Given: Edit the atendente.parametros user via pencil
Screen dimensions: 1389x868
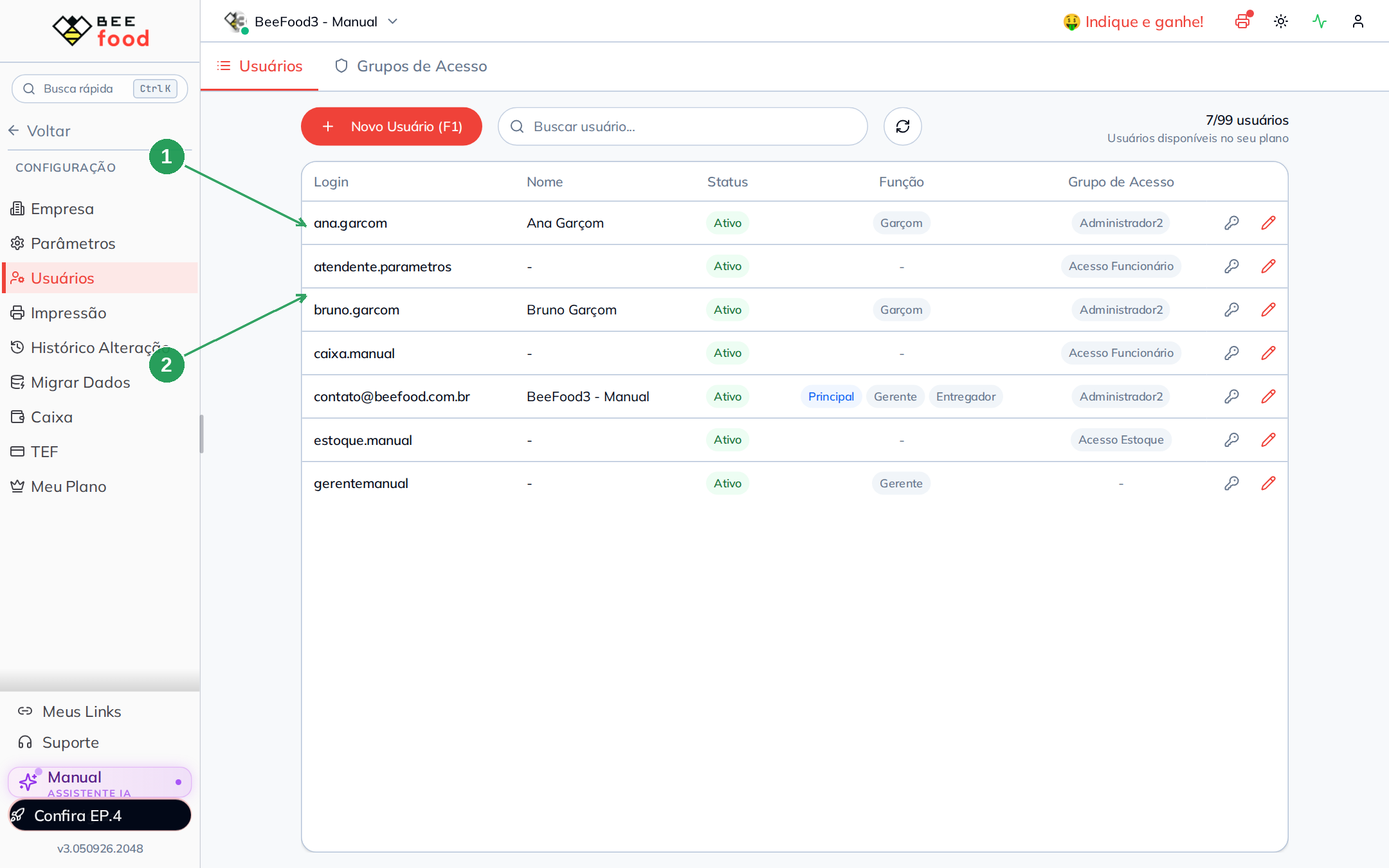Looking at the screenshot, I should pos(1268,266).
